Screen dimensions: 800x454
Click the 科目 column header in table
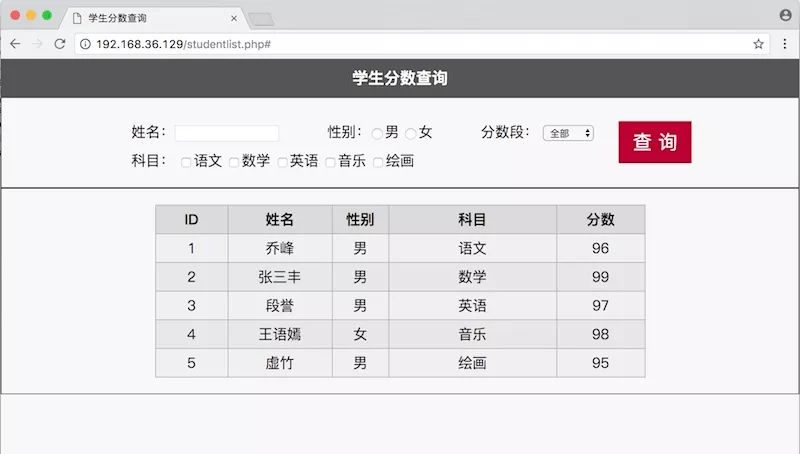click(472, 219)
